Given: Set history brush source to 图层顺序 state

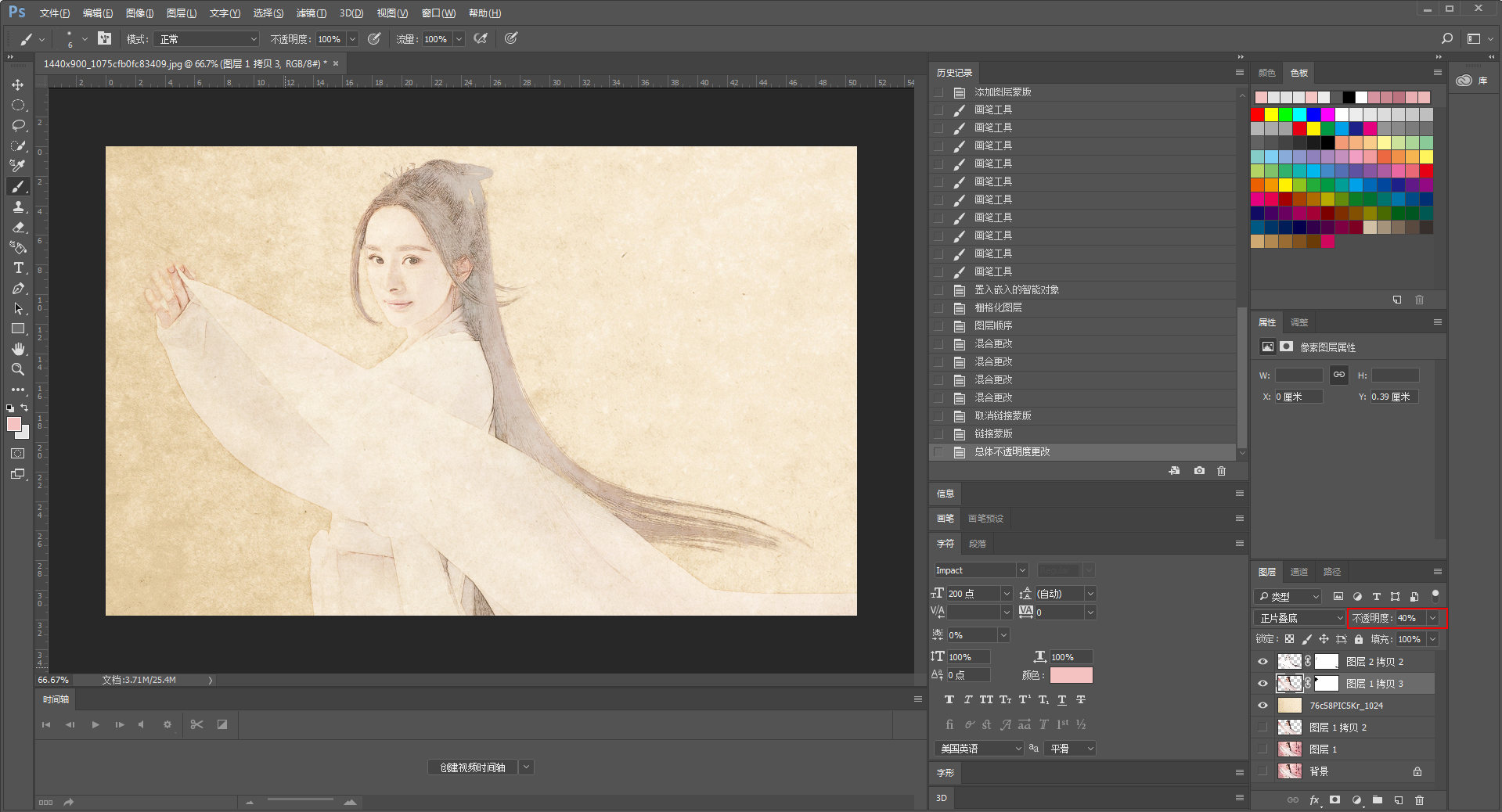Looking at the screenshot, I should click(x=938, y=325).
